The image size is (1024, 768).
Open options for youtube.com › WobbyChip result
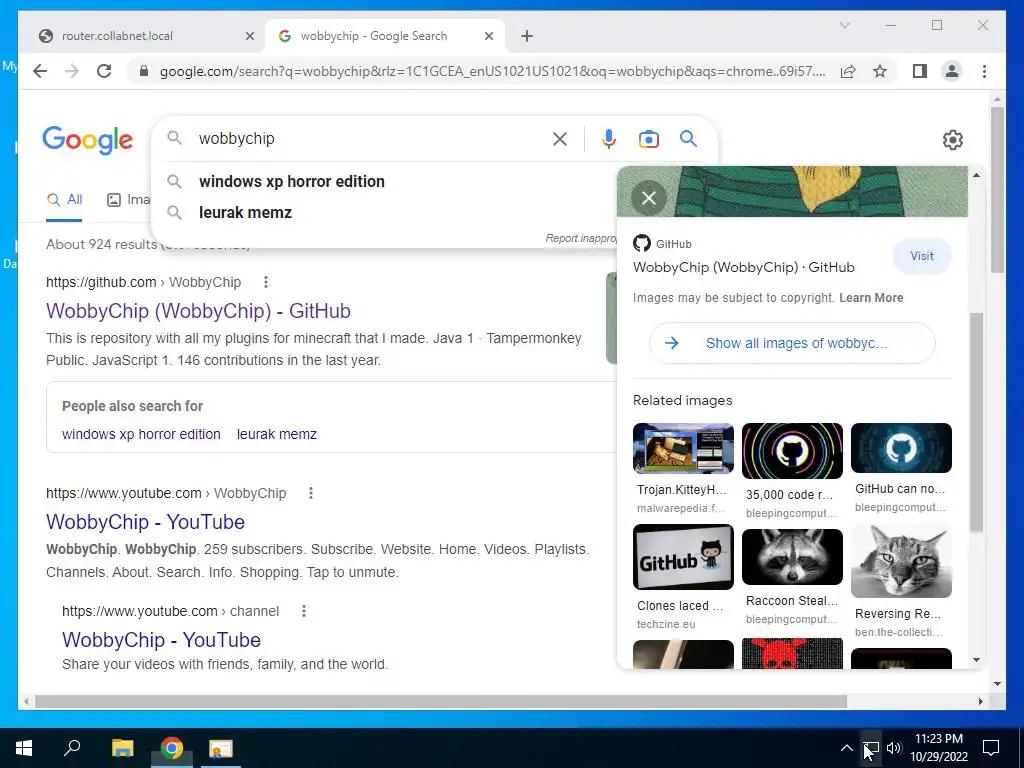tap(311, 493)
